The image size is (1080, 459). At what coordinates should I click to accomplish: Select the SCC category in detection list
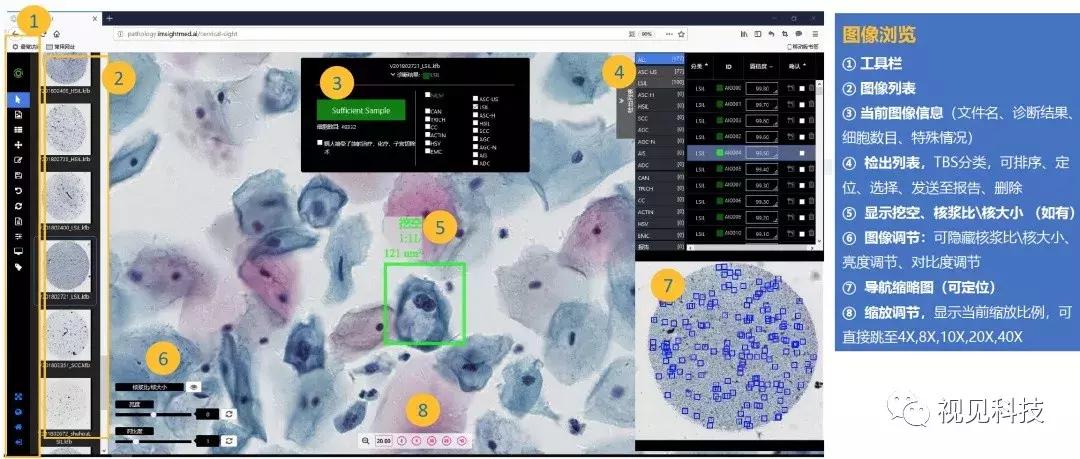(660, 118)
